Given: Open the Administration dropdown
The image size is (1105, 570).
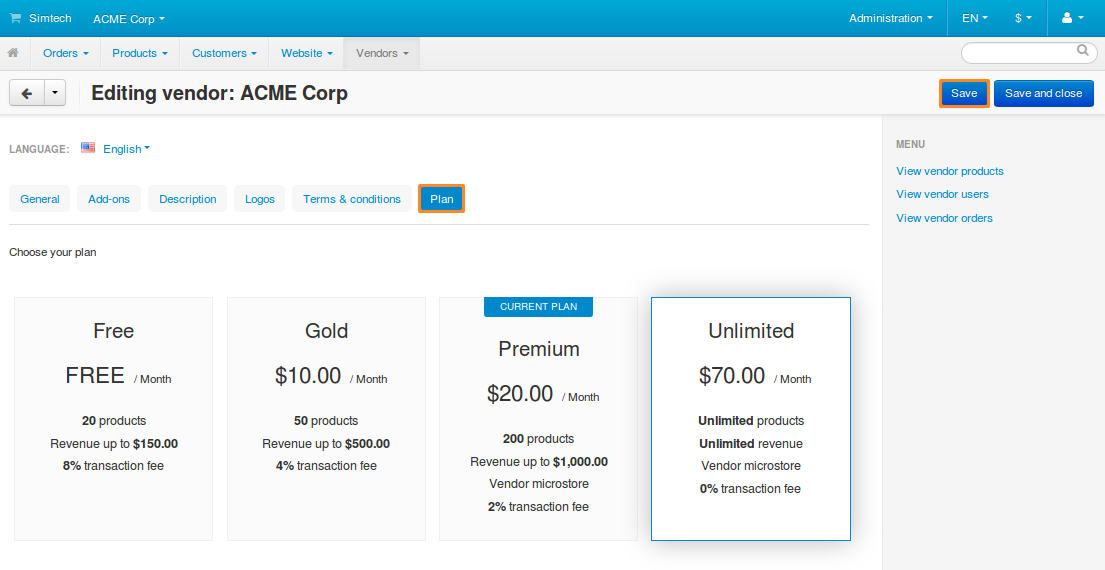Looking at the screenshot, I should [x=891, y=18].
